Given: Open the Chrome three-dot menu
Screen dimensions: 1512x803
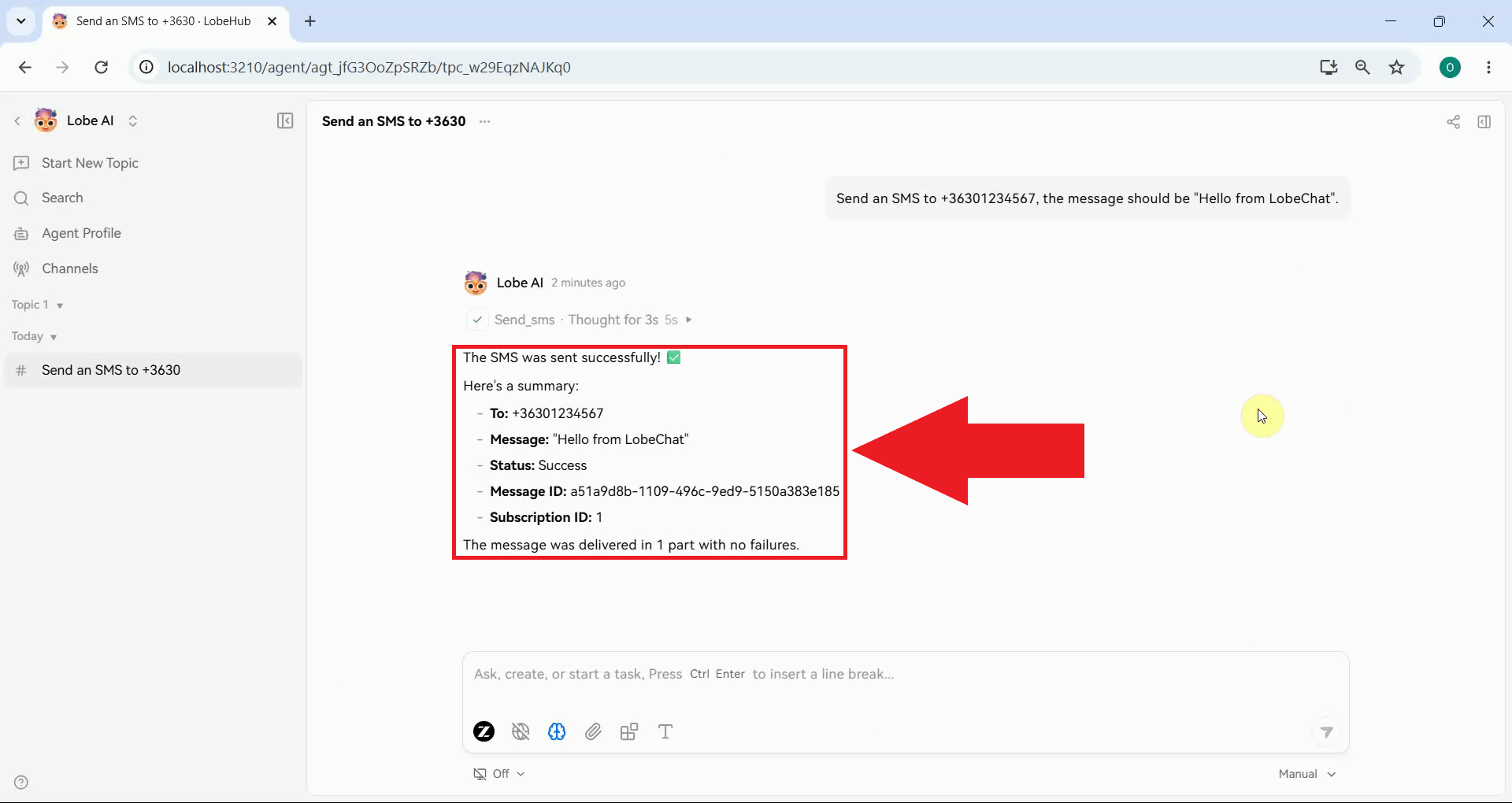Looking at the screenshot, I should point(1488,67).
